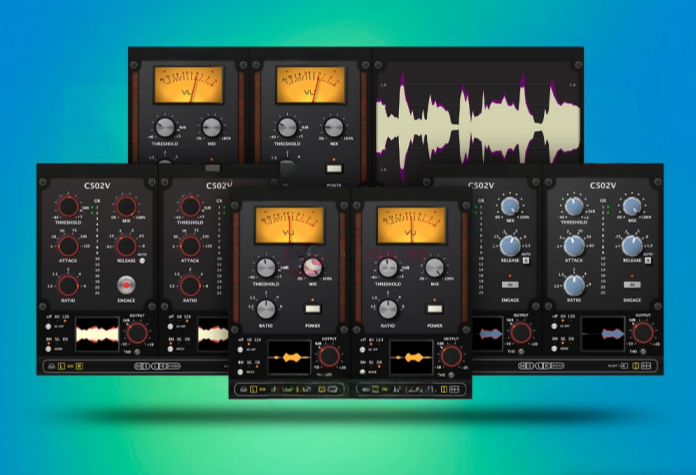Click the blue RELEASE knob on partially hidden blue C502V
Viewport: 696px width, 475px height.
[x=510, y=245]
